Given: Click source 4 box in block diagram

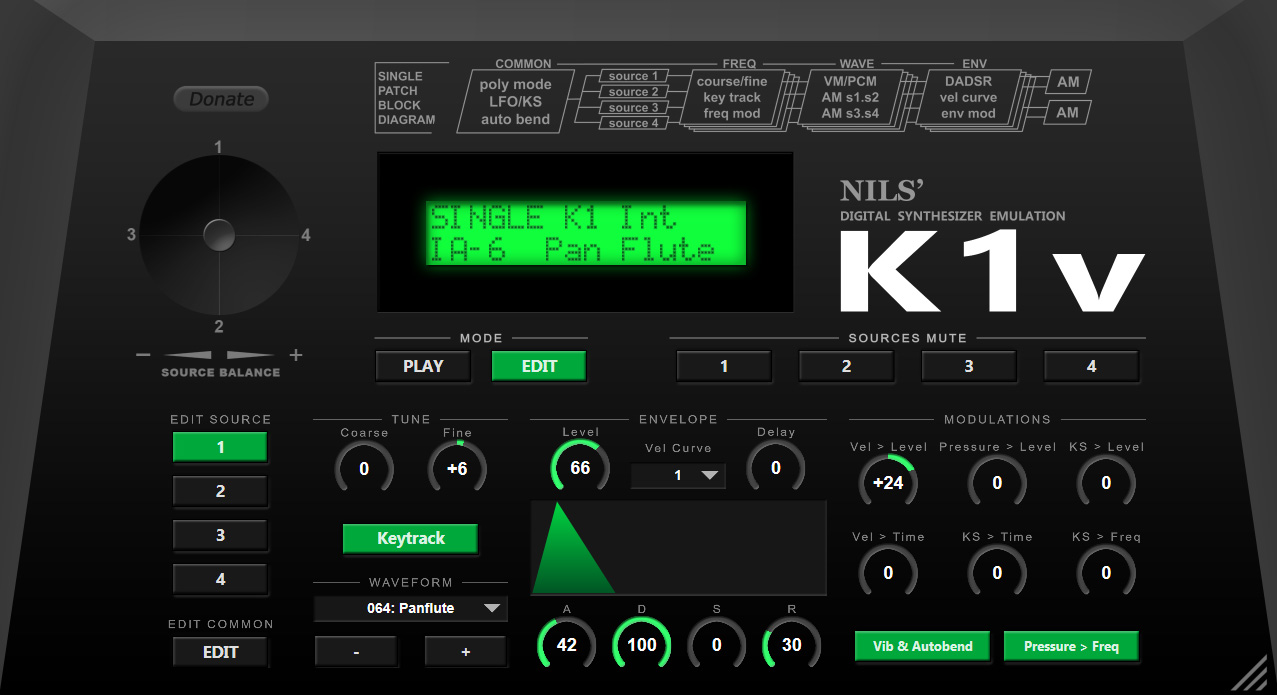Looking at the screenshot, I should [634, 123].
